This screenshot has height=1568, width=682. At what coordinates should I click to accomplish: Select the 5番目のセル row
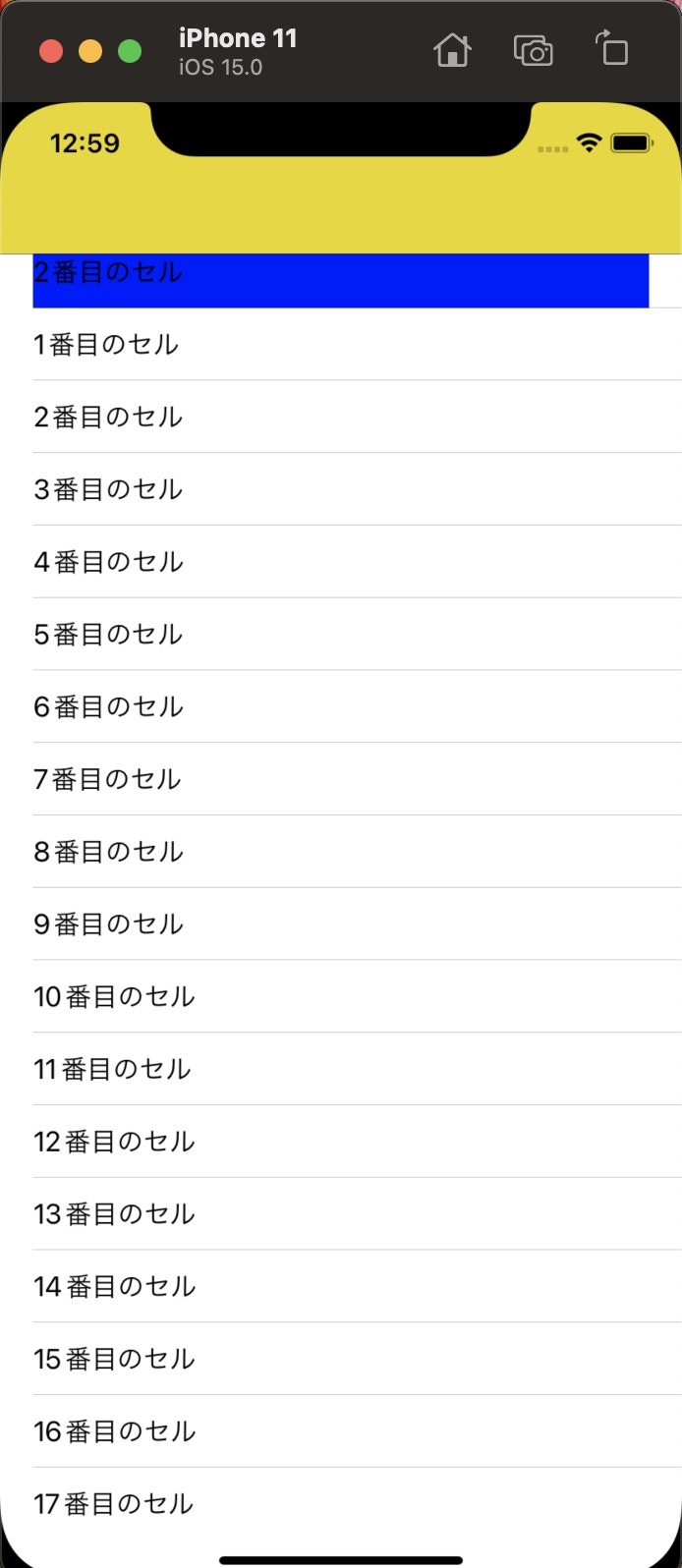coord(339,634)
